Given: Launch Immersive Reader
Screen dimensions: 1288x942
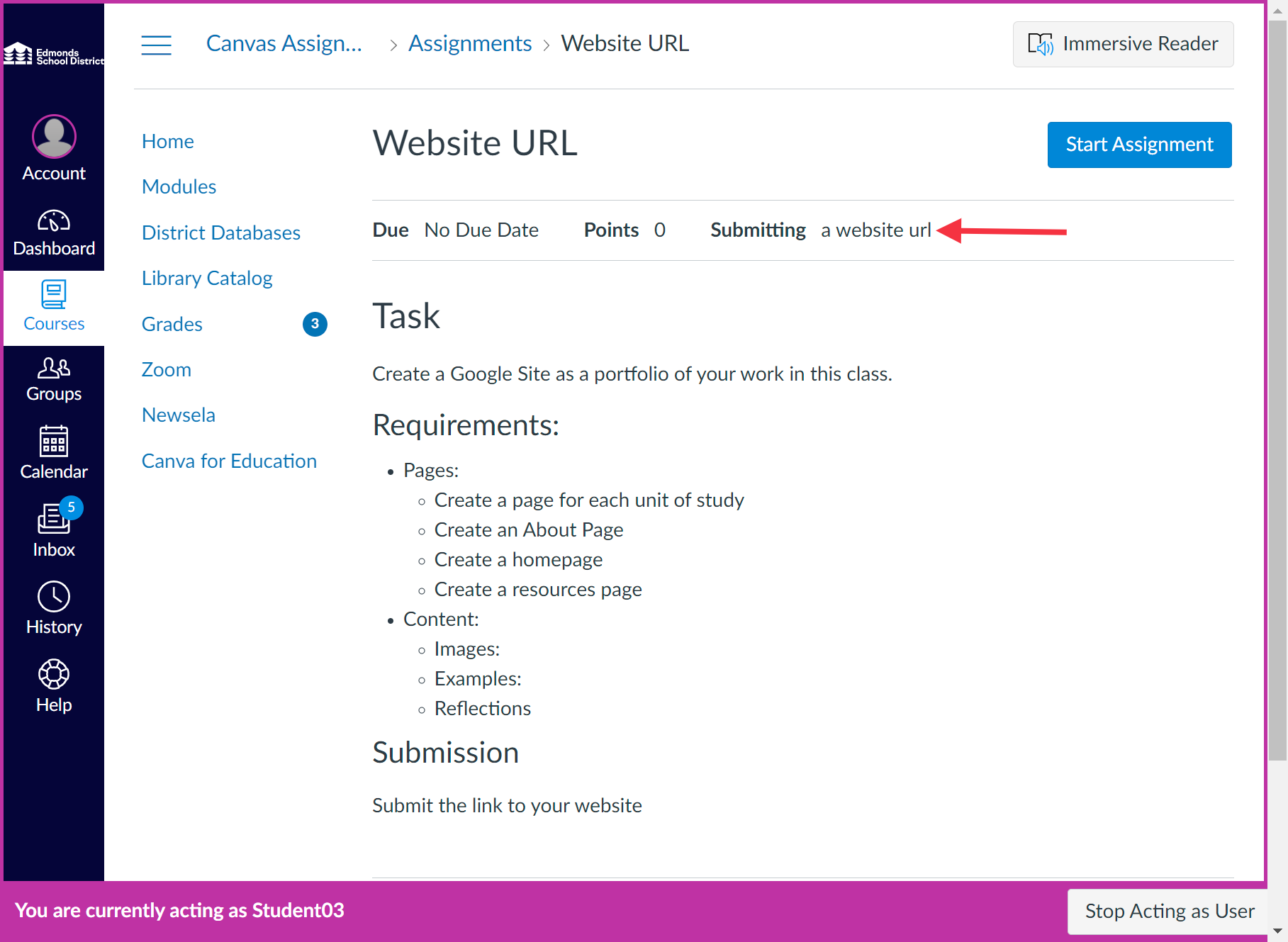Looking at the screenshot, I should pyautogui.click(x=1123, y=44).
